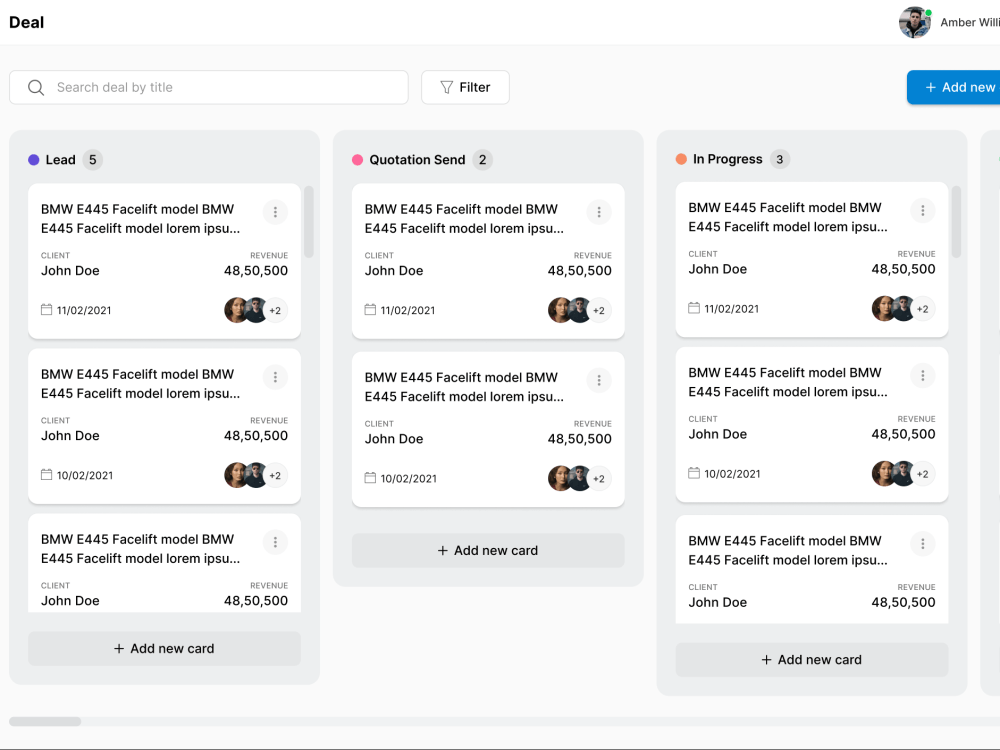
Task: Click the blue Add new button
Action: pos(954,87)
